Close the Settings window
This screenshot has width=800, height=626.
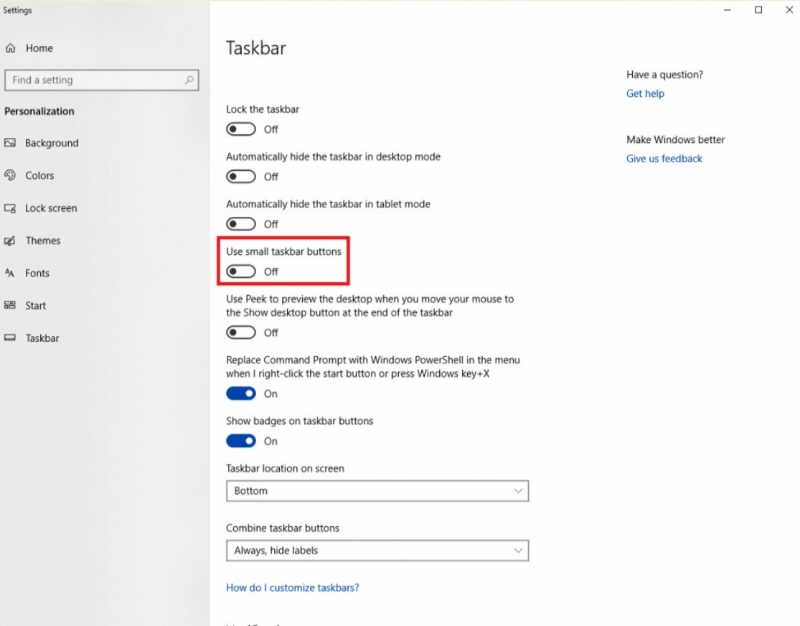click(789, 10)
